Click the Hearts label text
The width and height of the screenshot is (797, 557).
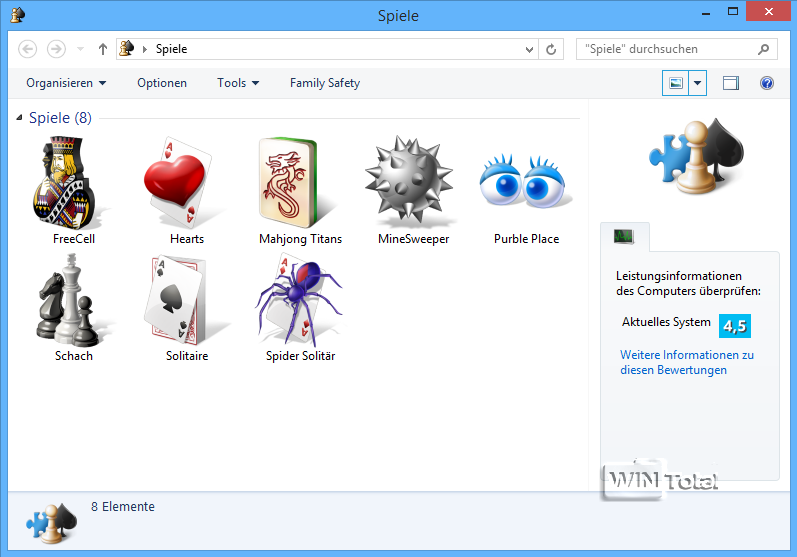point(187,239)
